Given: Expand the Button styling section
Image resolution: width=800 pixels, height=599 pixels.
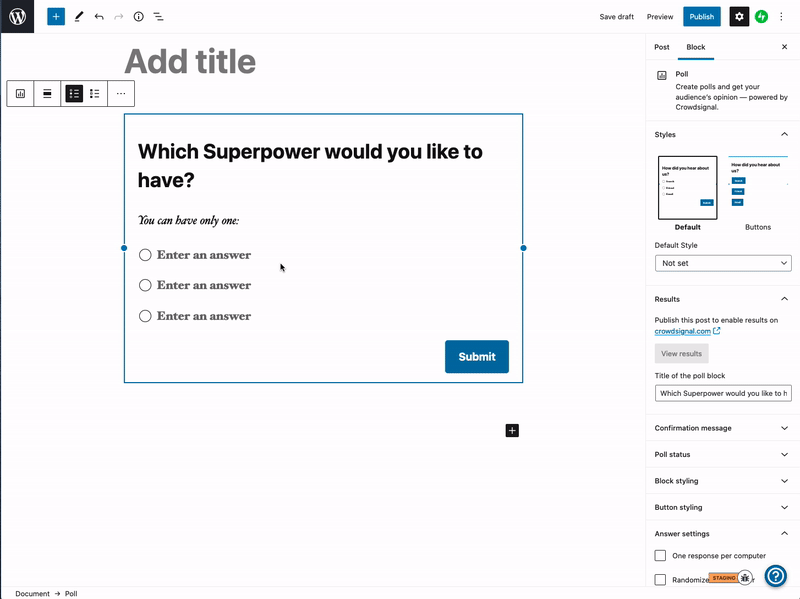Looking at the screenshot, I should click(x=723, y=507).
